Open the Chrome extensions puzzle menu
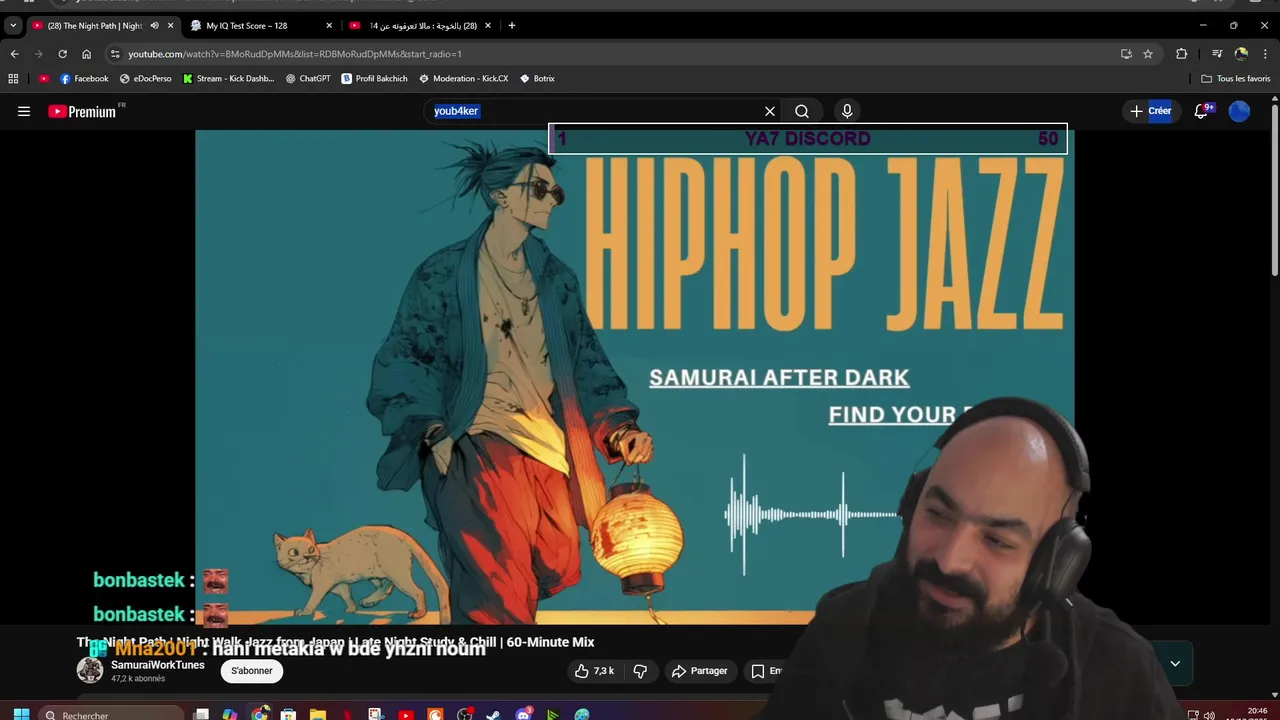 pos(1181,54)
